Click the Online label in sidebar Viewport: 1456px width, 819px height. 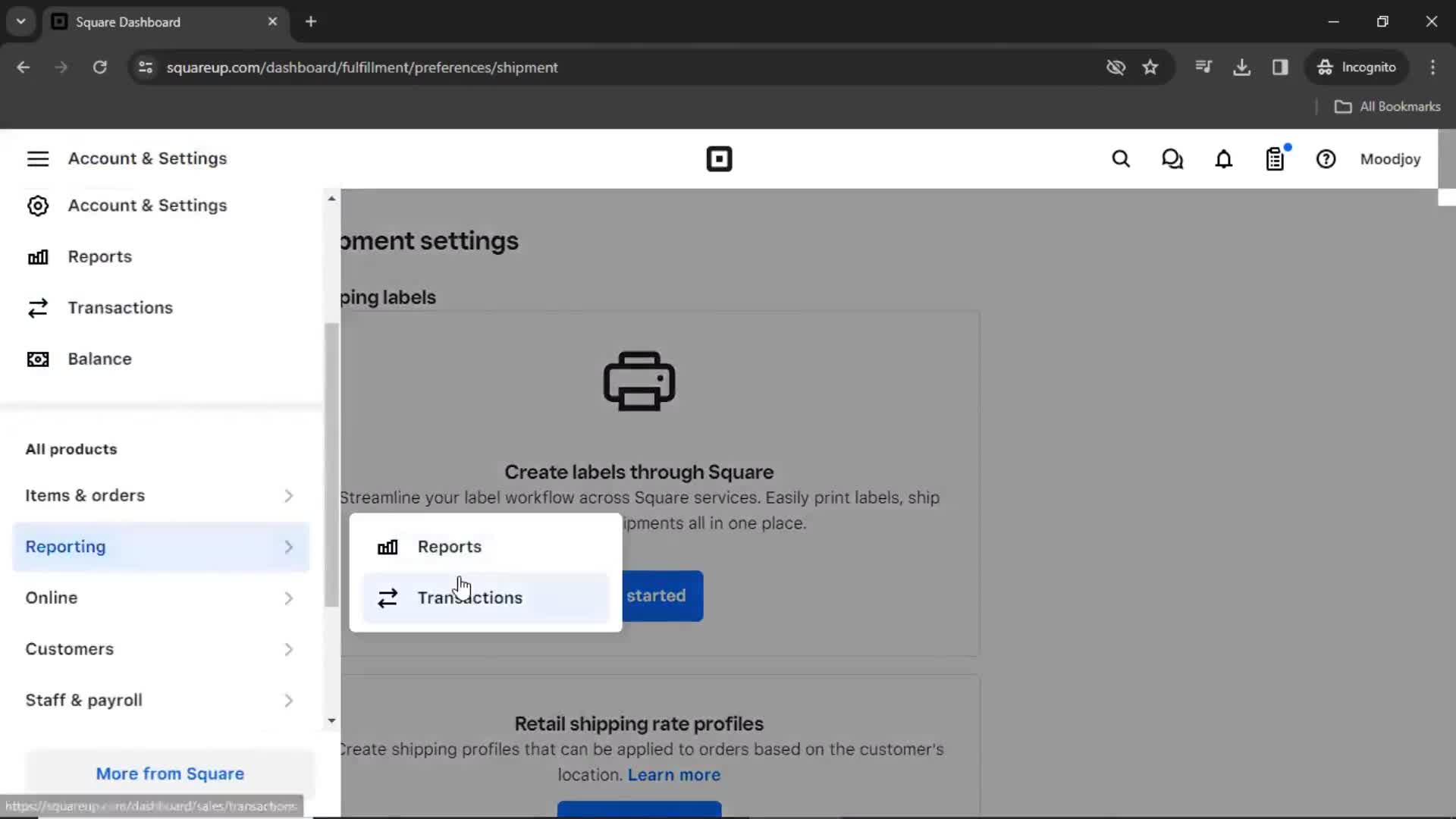tap(52, 598)
